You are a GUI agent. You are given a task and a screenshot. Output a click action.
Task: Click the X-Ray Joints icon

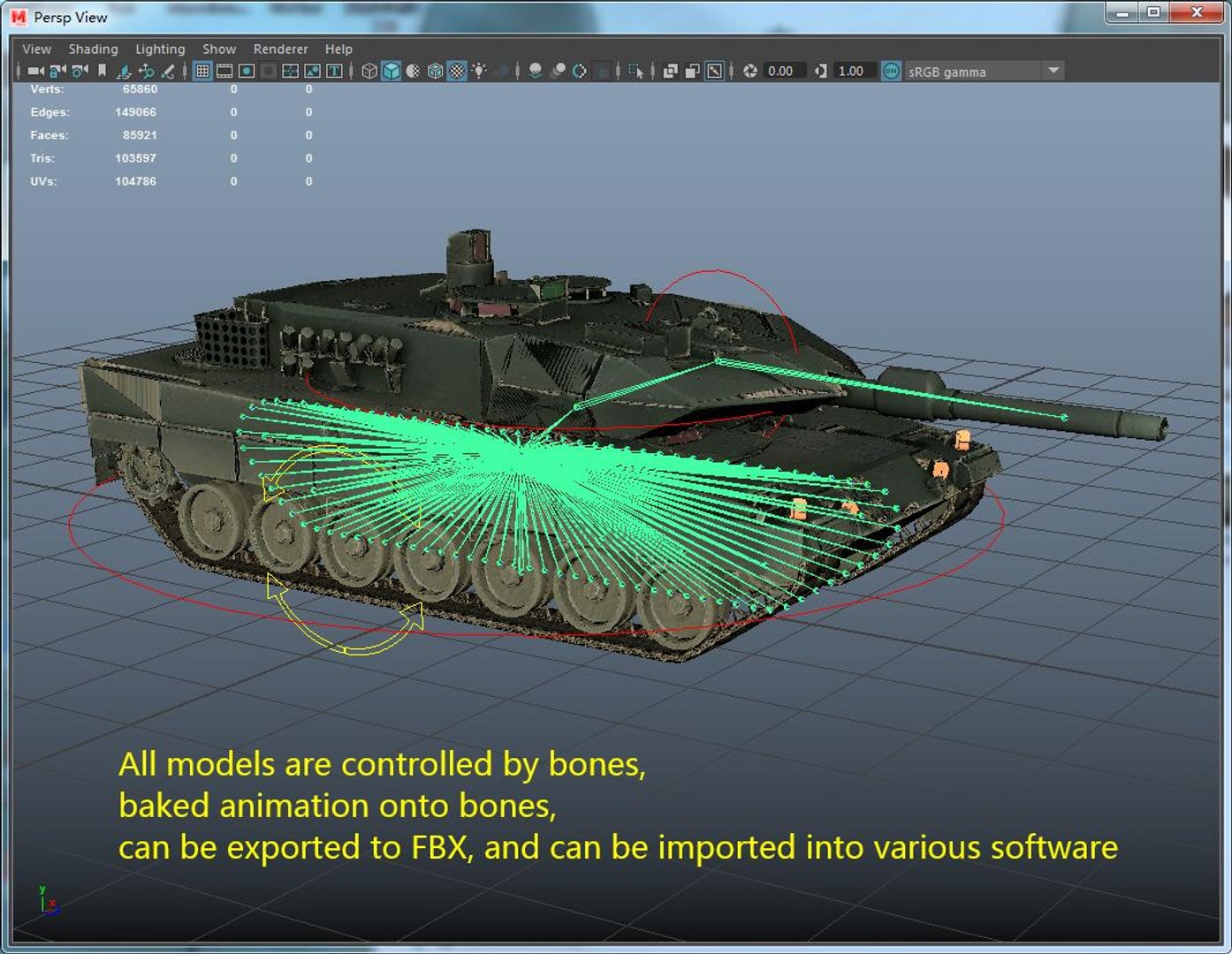point(693,71)
